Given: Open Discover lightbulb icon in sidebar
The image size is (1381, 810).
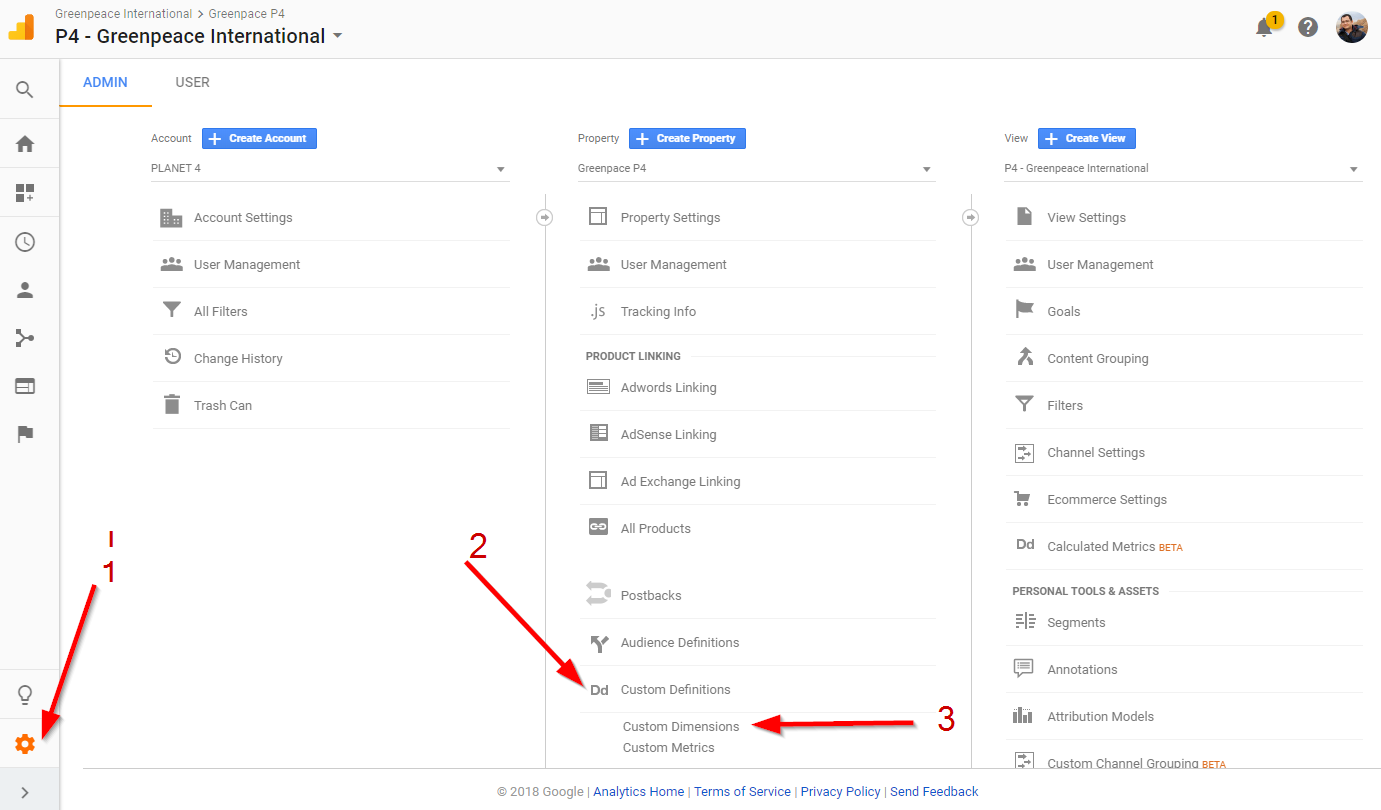Looking at the screenshot, I should point(25,695).
